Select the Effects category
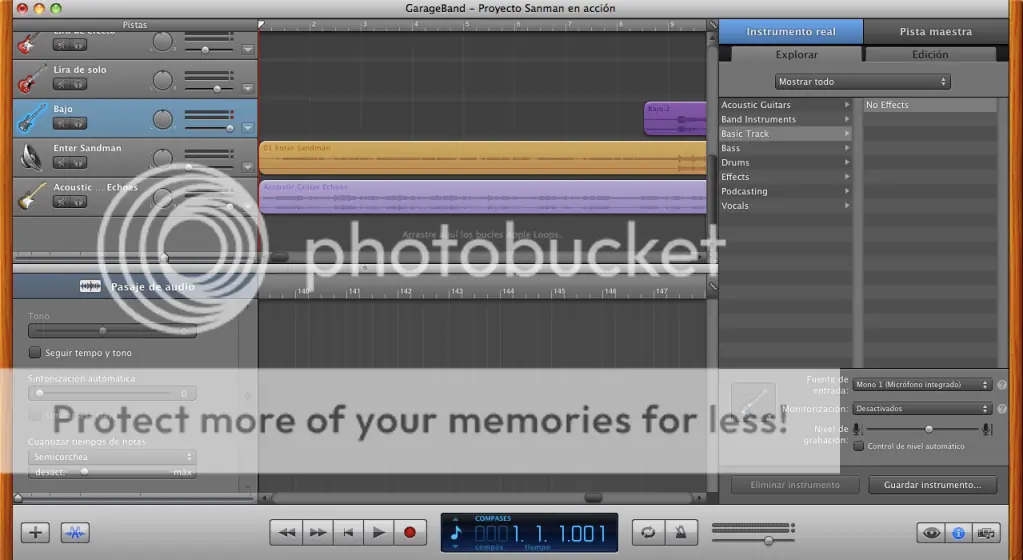Image resolution: width=1023 pixels, height=560 pixels. click(786, 176)
